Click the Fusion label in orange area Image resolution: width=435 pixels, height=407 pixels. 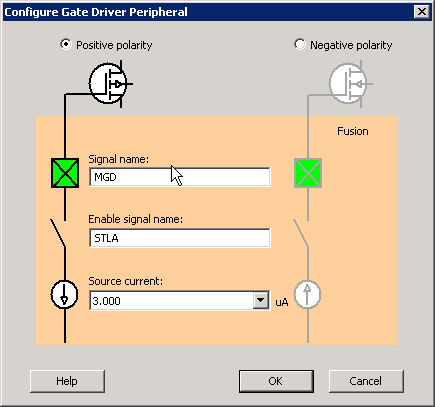[x=353, y=131]
